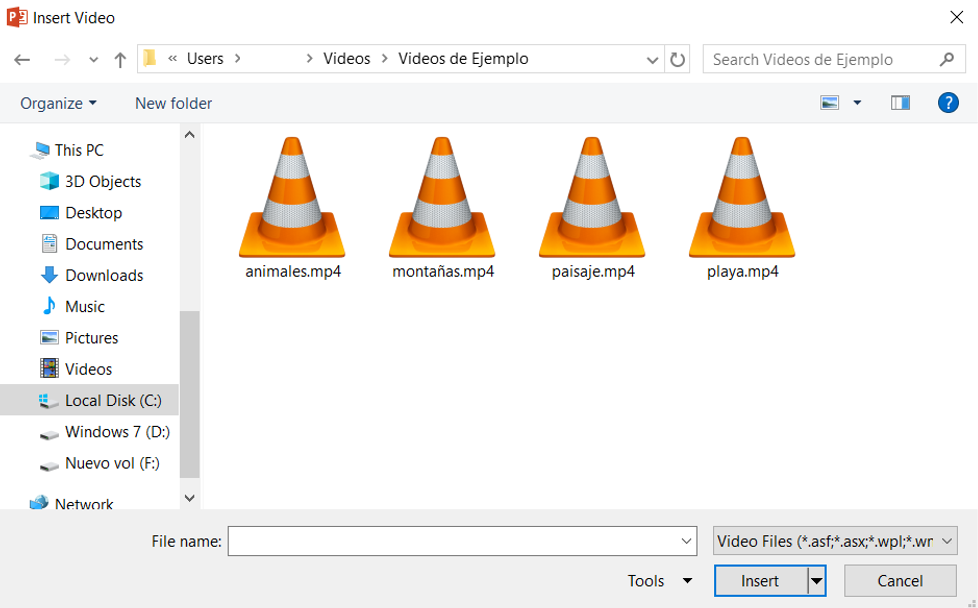Navigate to Videos in breadcrumb

point(347,59)
